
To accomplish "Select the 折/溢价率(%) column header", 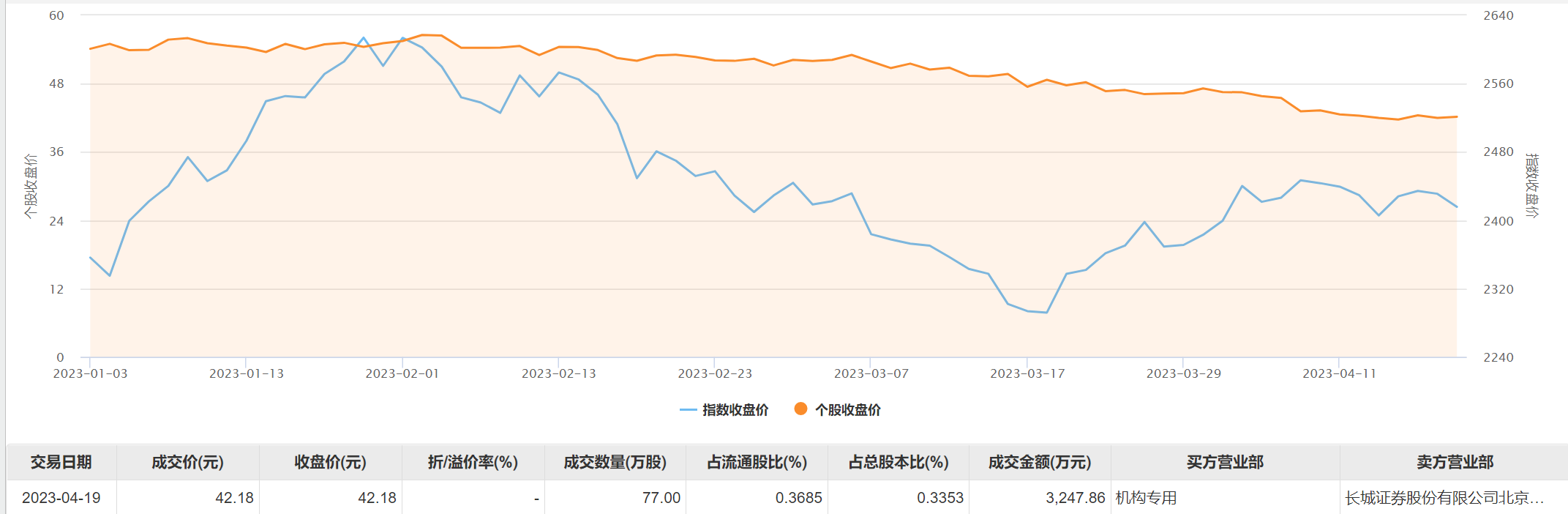I will [x=473, y=462].
